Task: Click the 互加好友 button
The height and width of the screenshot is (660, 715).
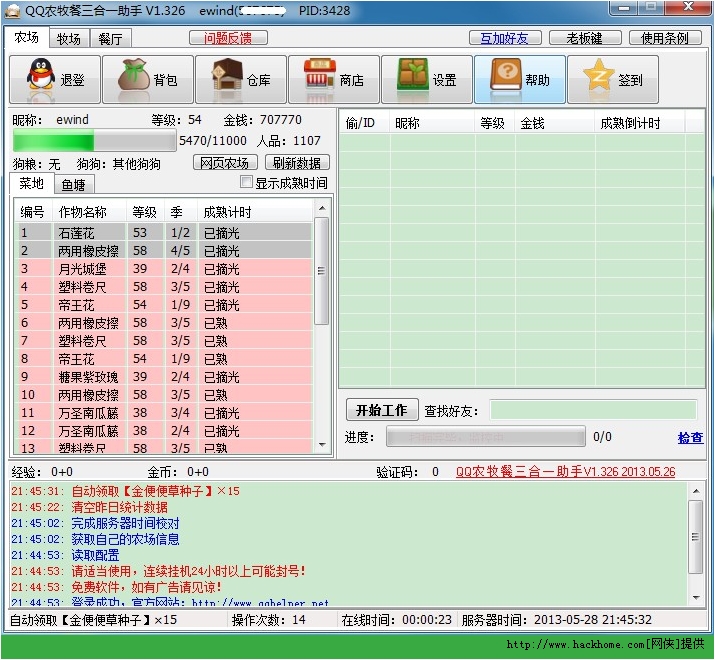Action: 505,38
